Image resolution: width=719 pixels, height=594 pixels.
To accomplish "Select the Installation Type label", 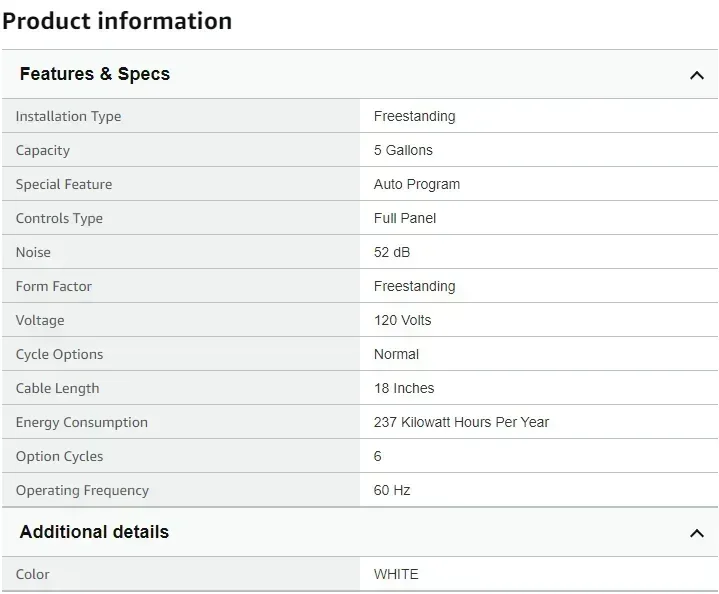I will (68, 116).
